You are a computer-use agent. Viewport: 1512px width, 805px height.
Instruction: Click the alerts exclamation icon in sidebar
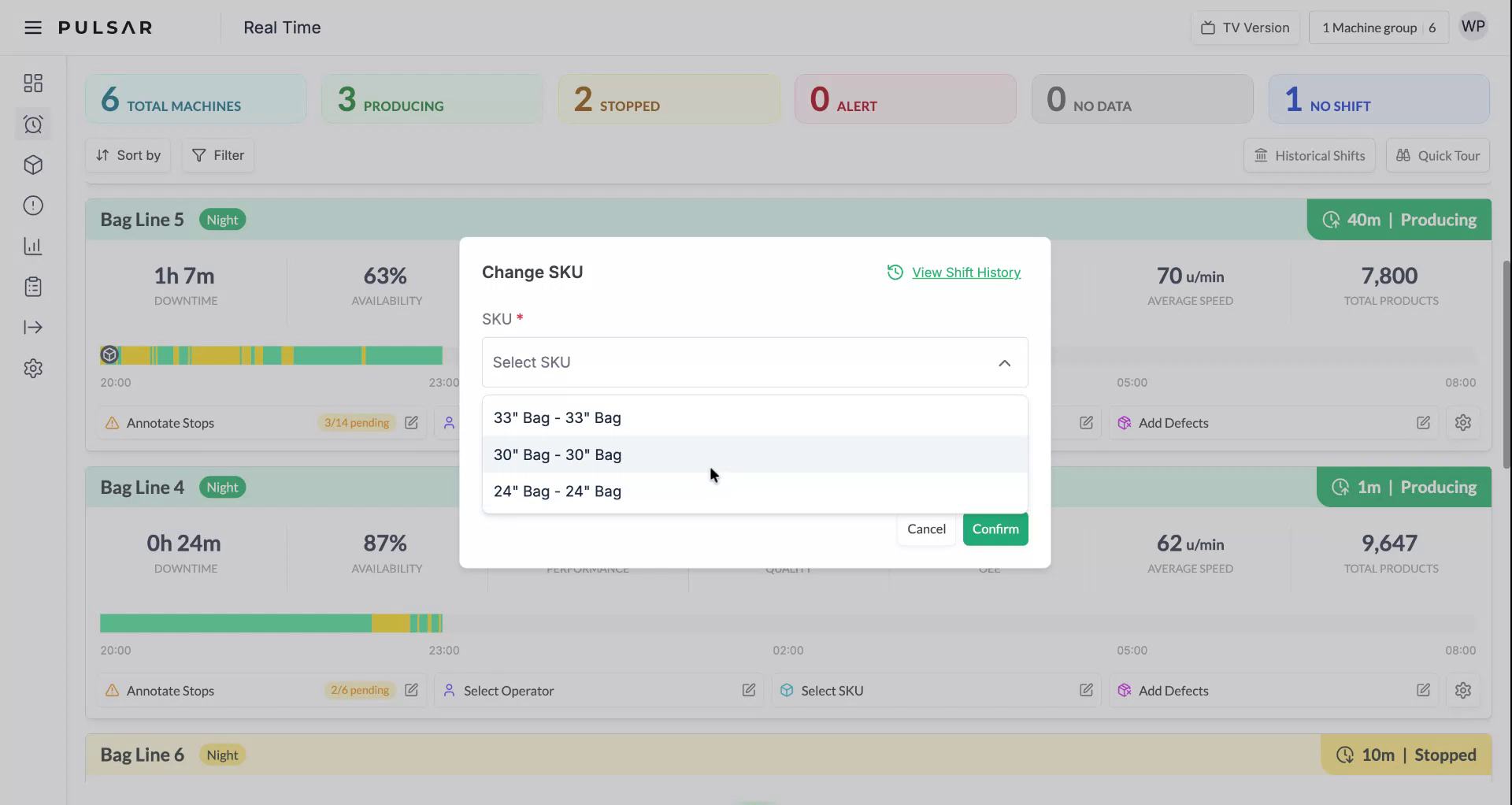pos(33,205)
